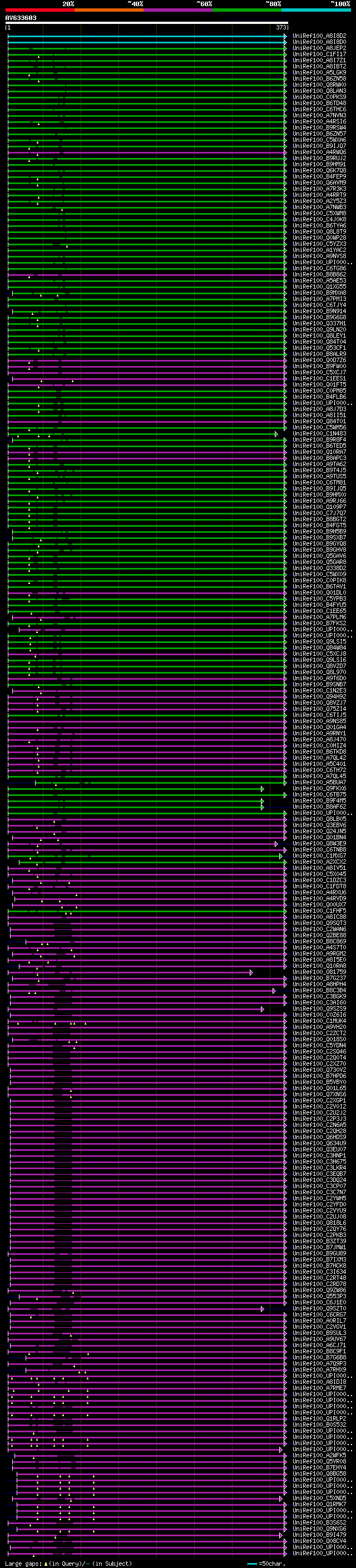This screenshot has height=1568, width=356.
Task: Click the orange ~40% identity legend bar
Action: (109, 10)
